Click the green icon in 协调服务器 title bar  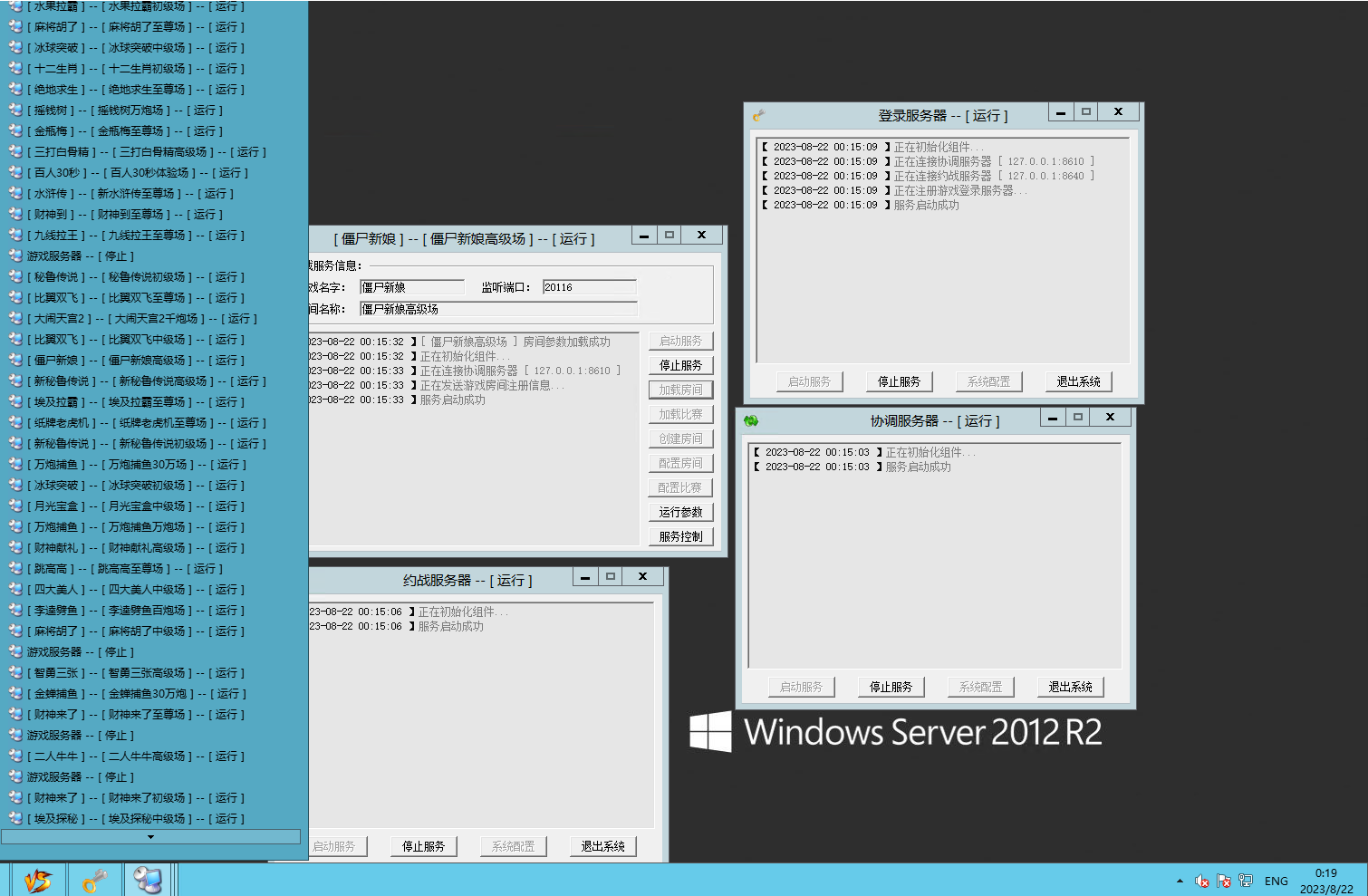coord(751,420)
